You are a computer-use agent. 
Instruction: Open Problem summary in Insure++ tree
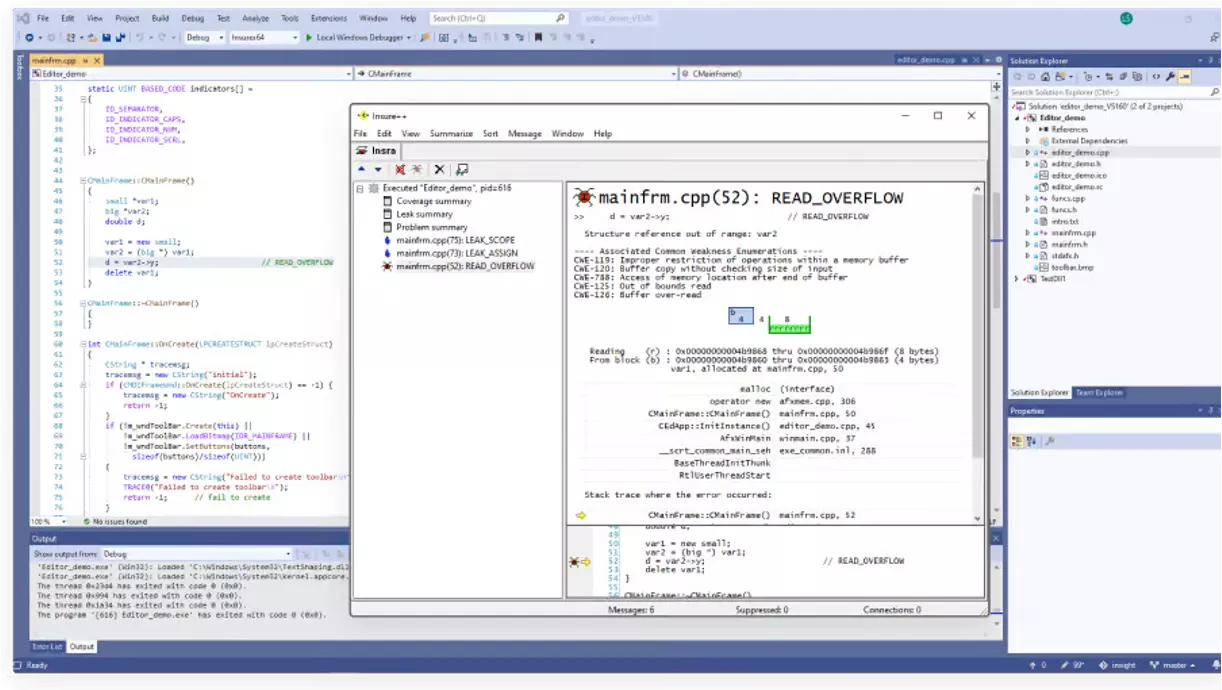[431, 227]
